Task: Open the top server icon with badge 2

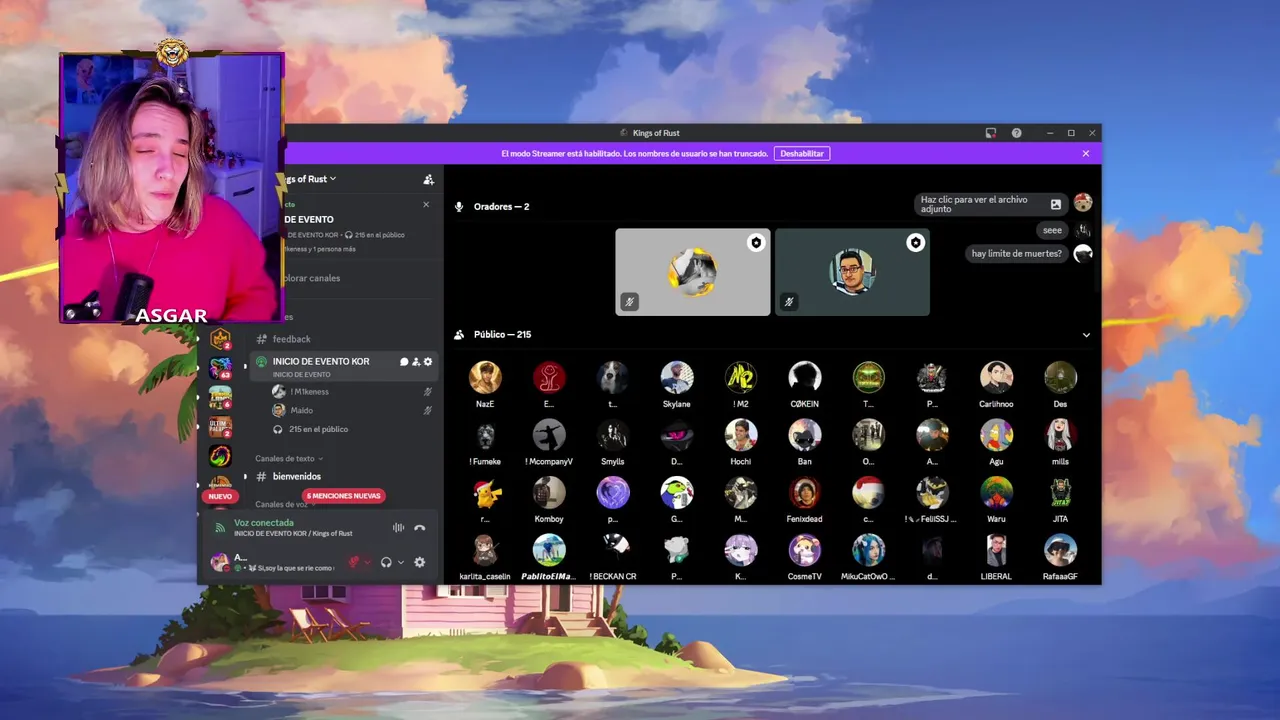Action: click(x=220, y=339)
